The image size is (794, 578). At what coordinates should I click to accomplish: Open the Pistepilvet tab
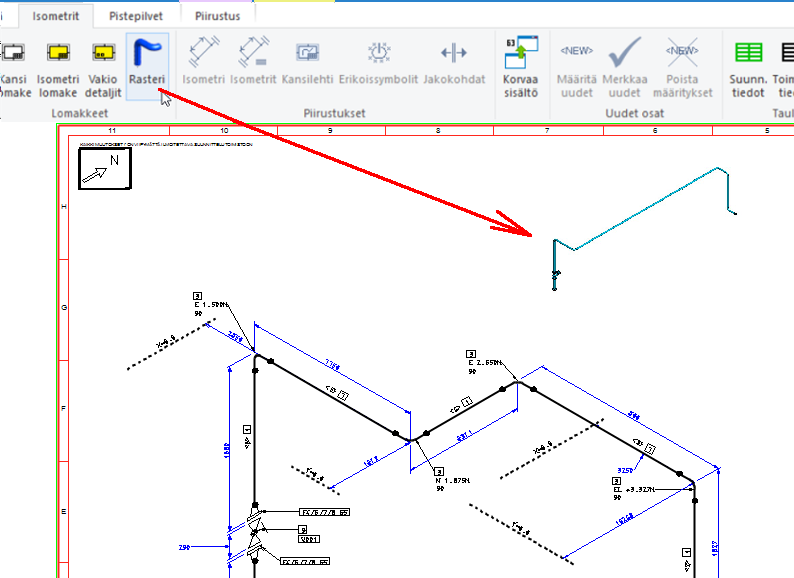pos(138,16)
